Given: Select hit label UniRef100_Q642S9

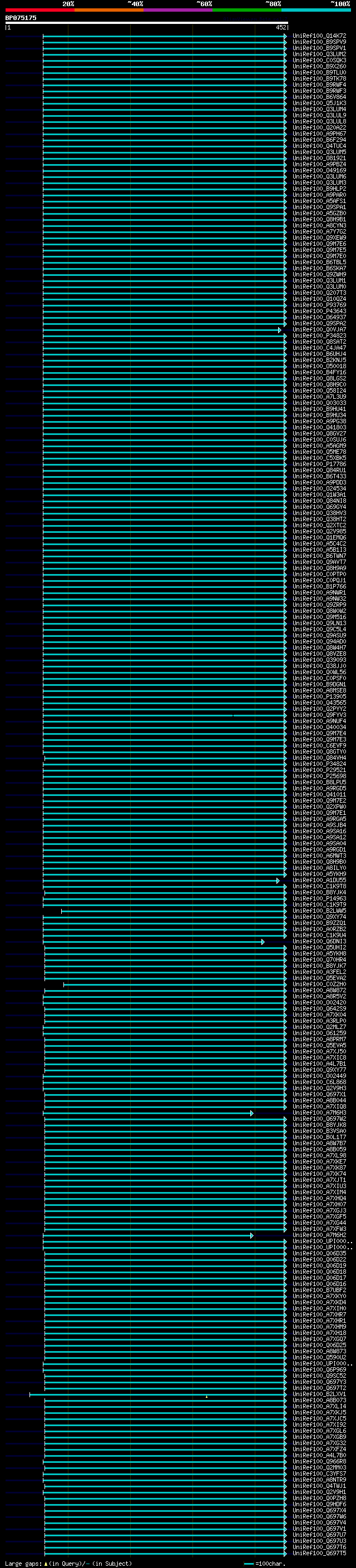Looking at the screenshot, I should coord(319,1009).
